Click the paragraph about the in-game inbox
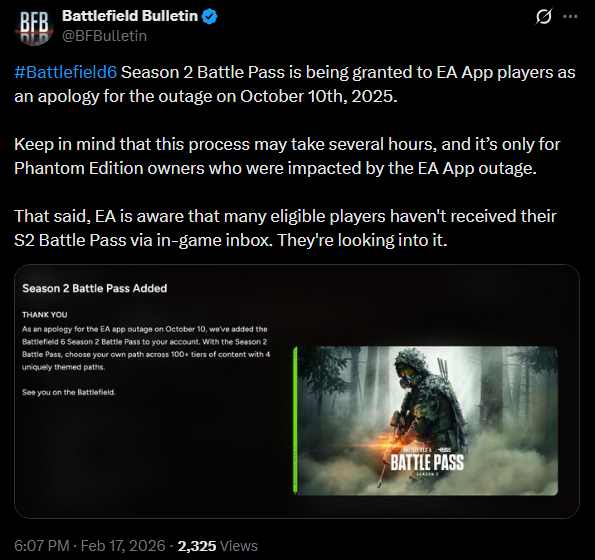595x560 pixels. [x=285, y=228]
